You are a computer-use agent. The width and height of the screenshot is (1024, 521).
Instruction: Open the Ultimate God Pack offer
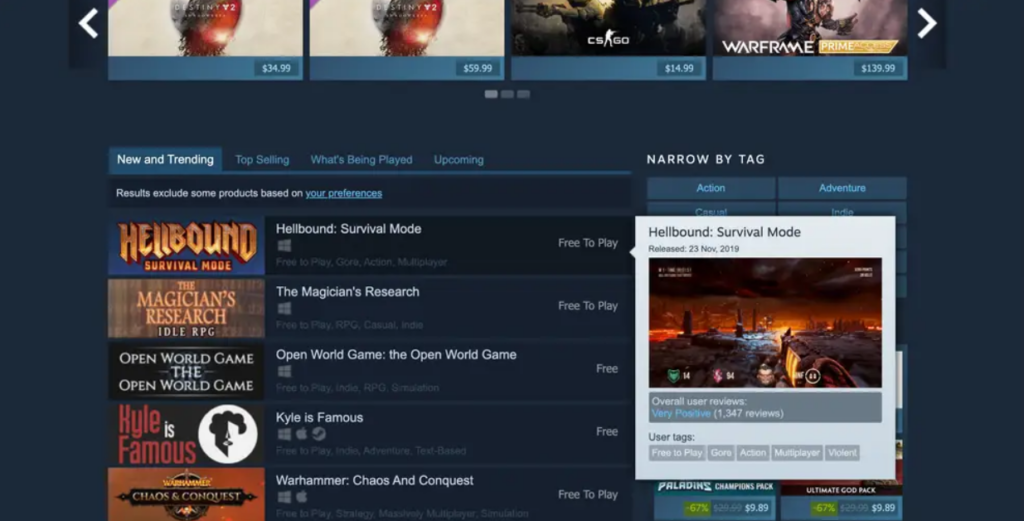pos(841,500)
